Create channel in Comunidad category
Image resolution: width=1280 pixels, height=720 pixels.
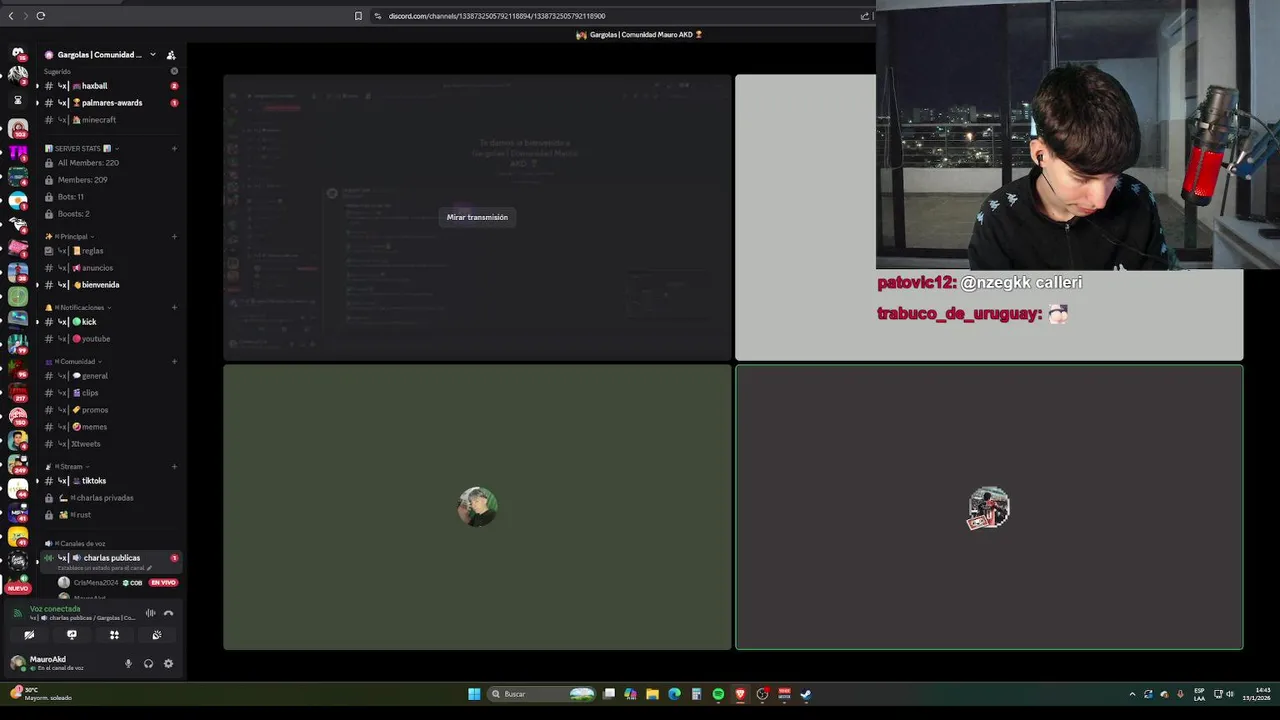coord(174,362)
